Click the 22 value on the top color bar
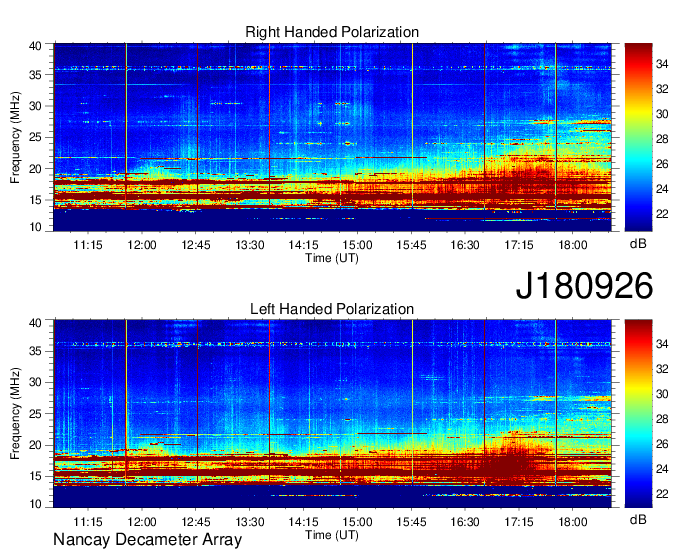 662,214
